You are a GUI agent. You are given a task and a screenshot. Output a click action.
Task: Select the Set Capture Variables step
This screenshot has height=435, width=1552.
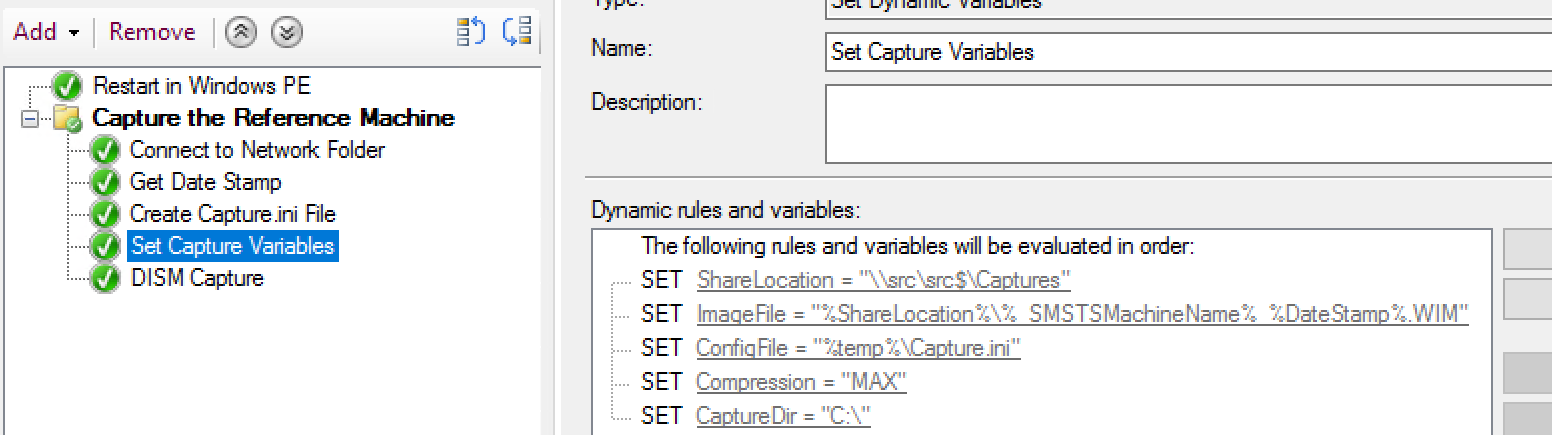pyautogui.click(x=233, y=246)
